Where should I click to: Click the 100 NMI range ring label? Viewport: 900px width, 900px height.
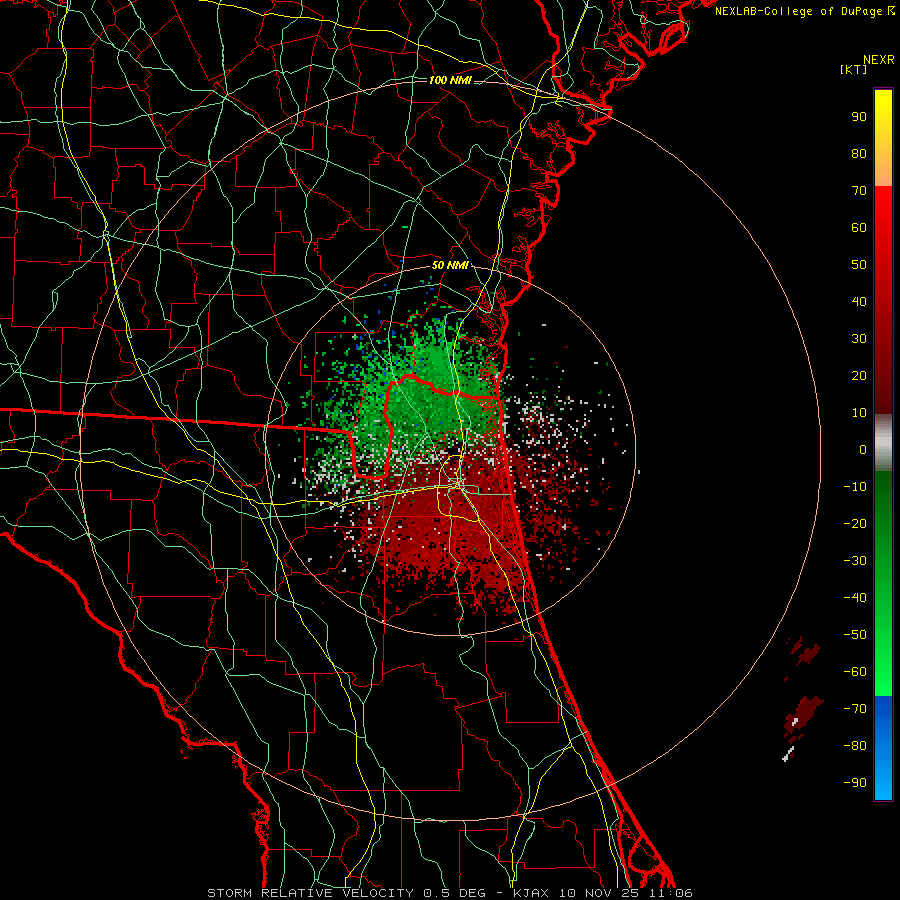pyautogui.click(x=450, y=80)
